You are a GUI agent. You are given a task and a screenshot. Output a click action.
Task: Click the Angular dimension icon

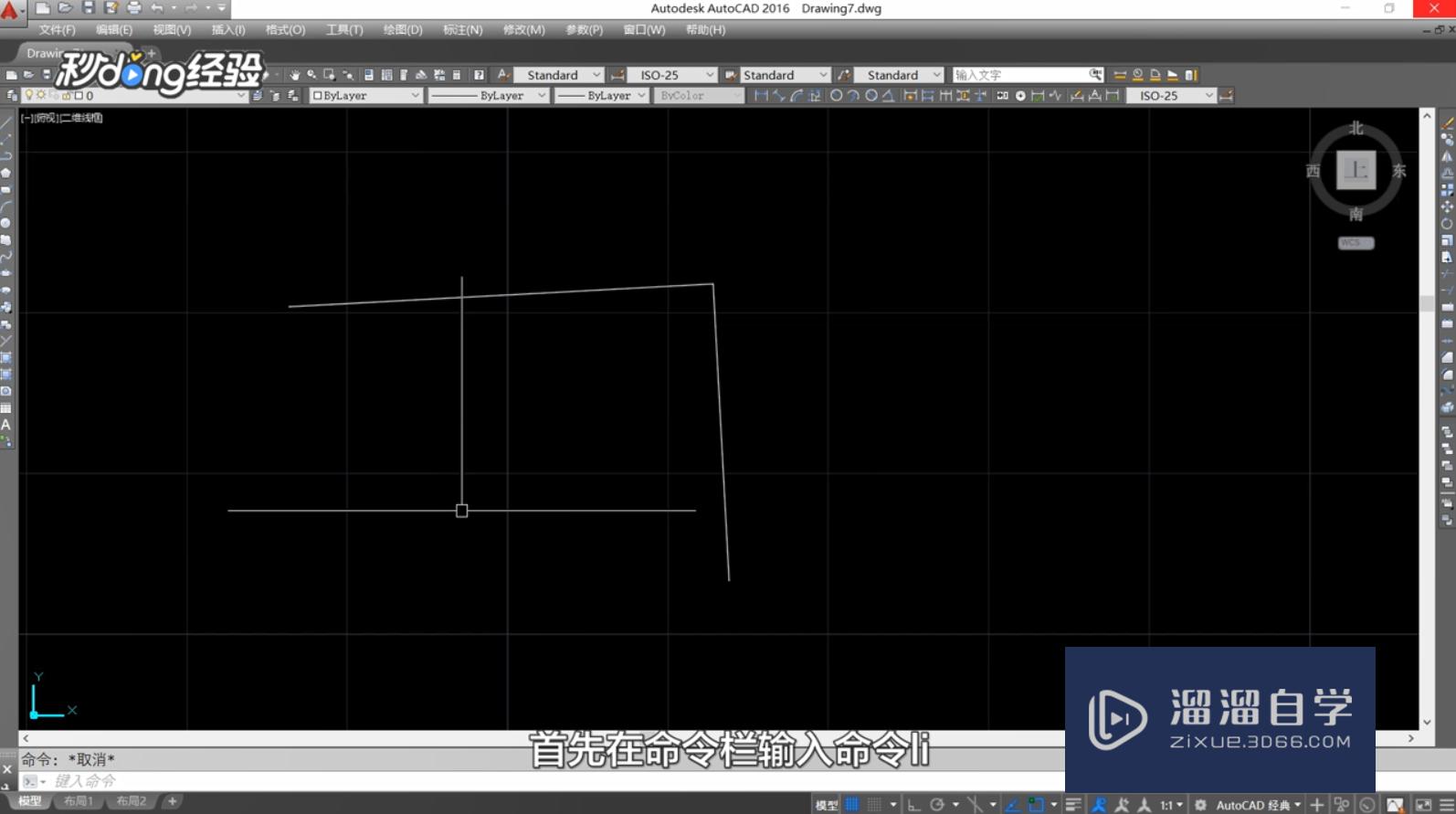pos(888,95)
